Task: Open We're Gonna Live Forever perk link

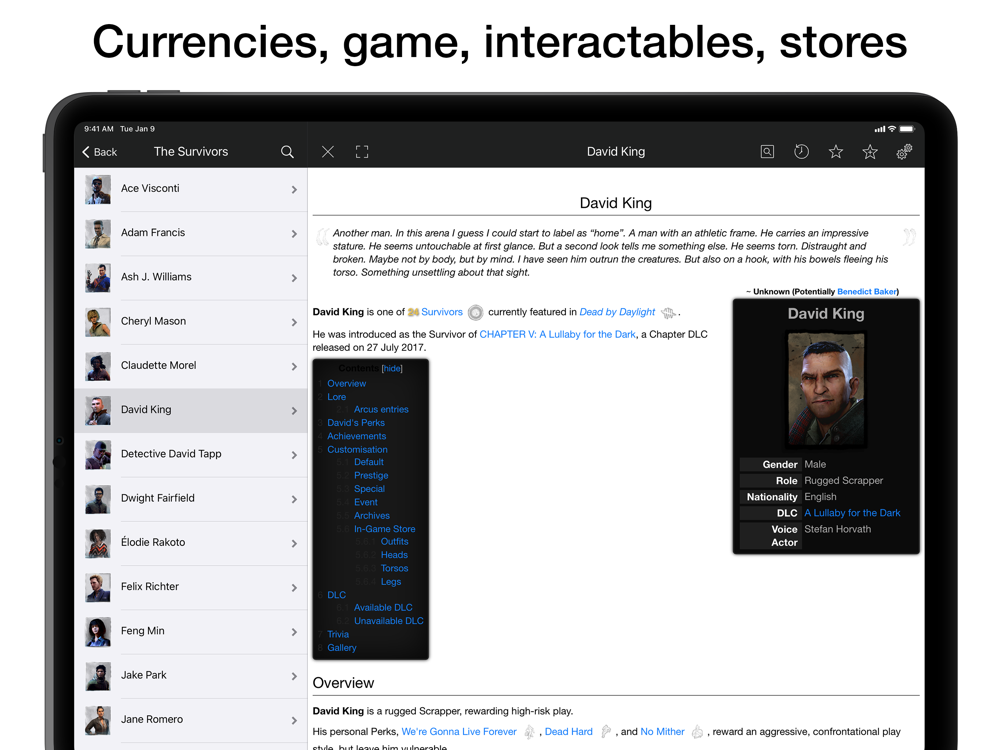Action: coord(459,732)
